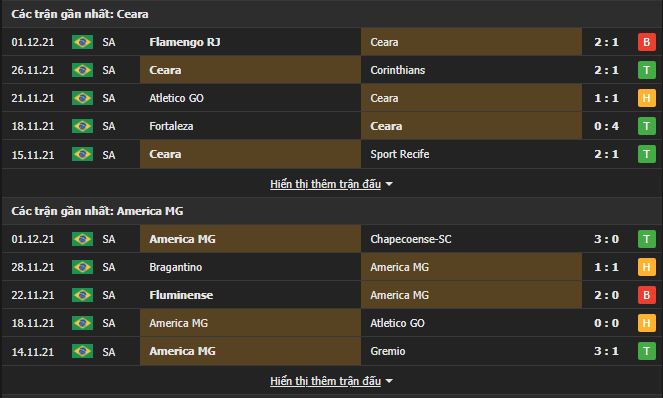Click orange H badge on Atletico GO vs Ceara
663x398 pixels.
click(647, 98)
